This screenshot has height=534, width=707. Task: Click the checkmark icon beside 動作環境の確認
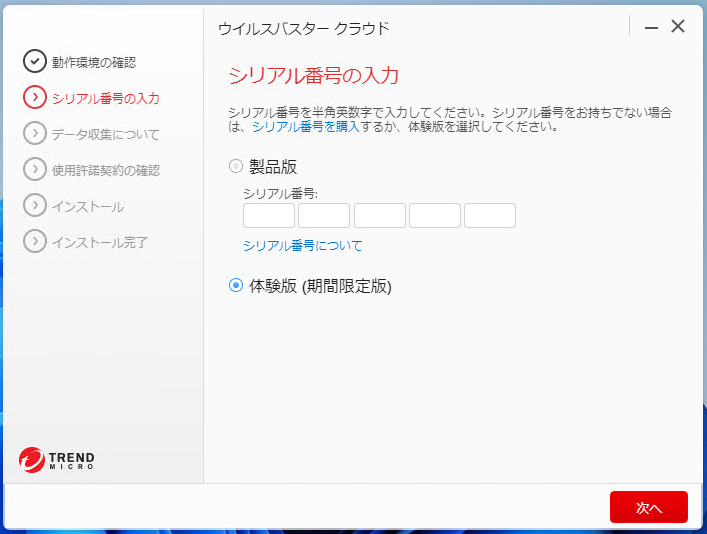35,61
